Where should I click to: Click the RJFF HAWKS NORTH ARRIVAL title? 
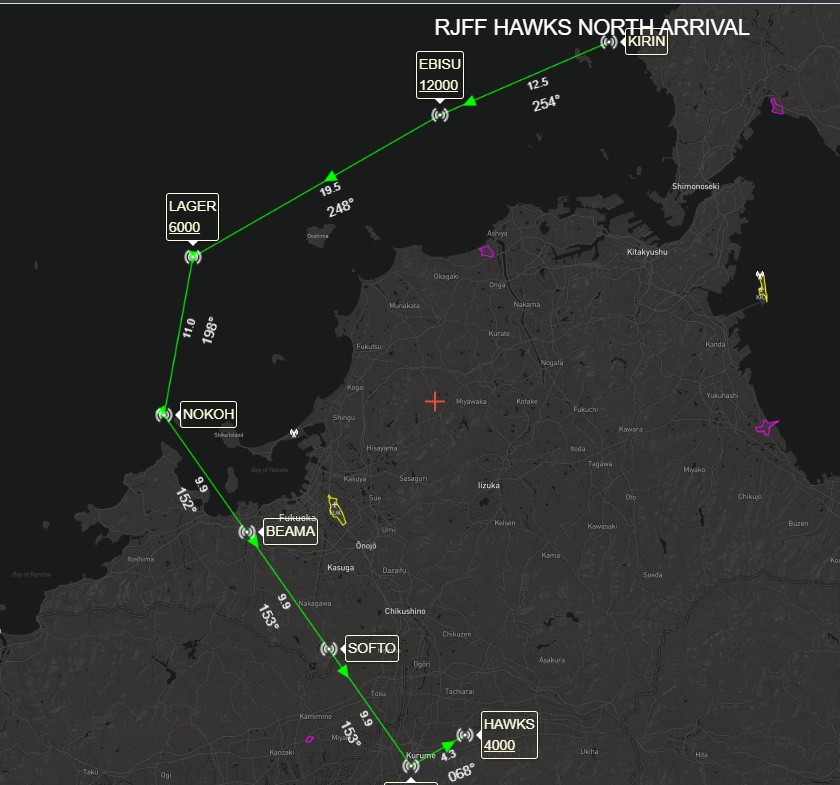[x=591, y=27]
